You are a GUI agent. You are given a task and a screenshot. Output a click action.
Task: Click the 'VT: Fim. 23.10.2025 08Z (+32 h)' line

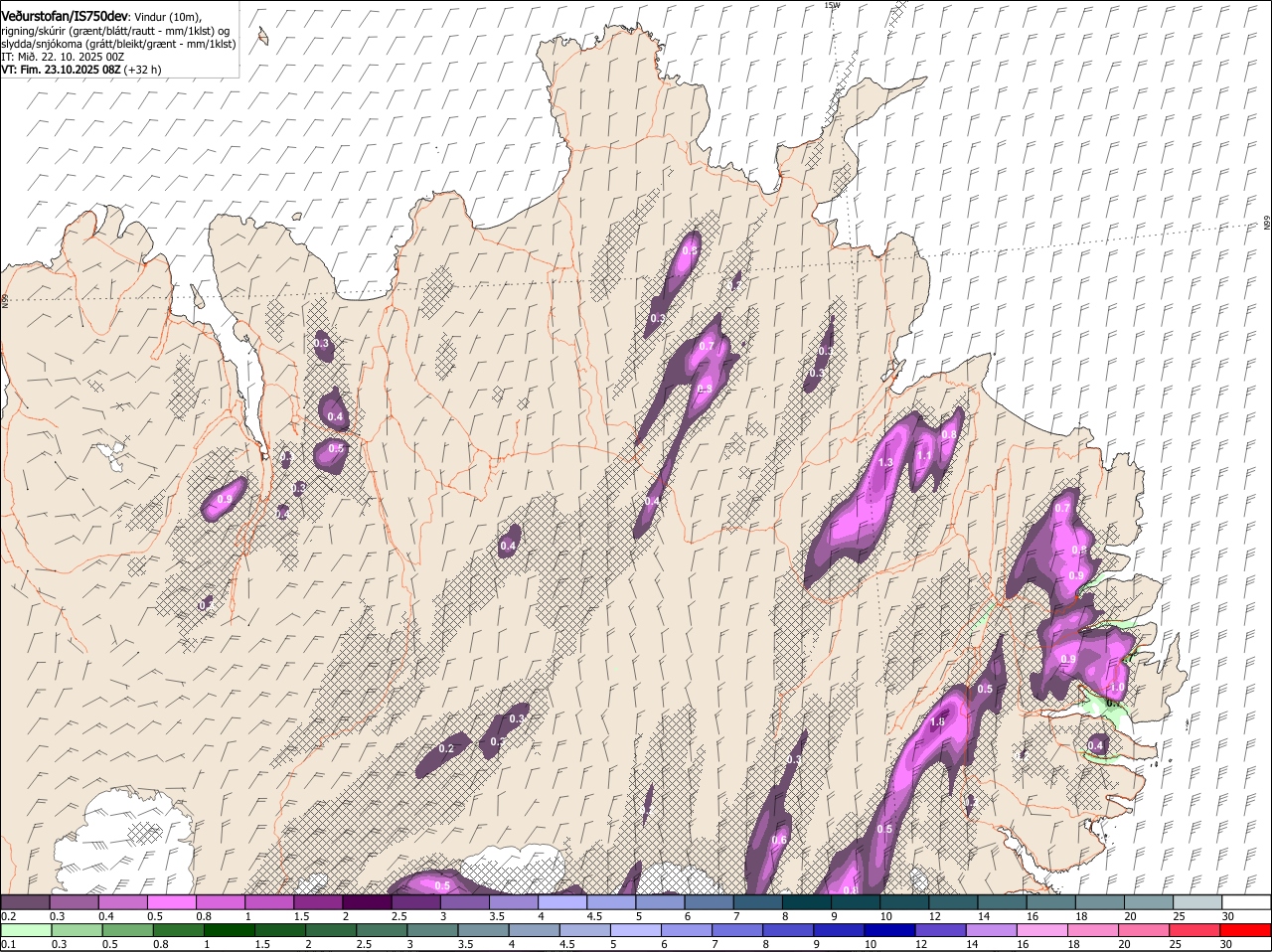coord(81,70)
